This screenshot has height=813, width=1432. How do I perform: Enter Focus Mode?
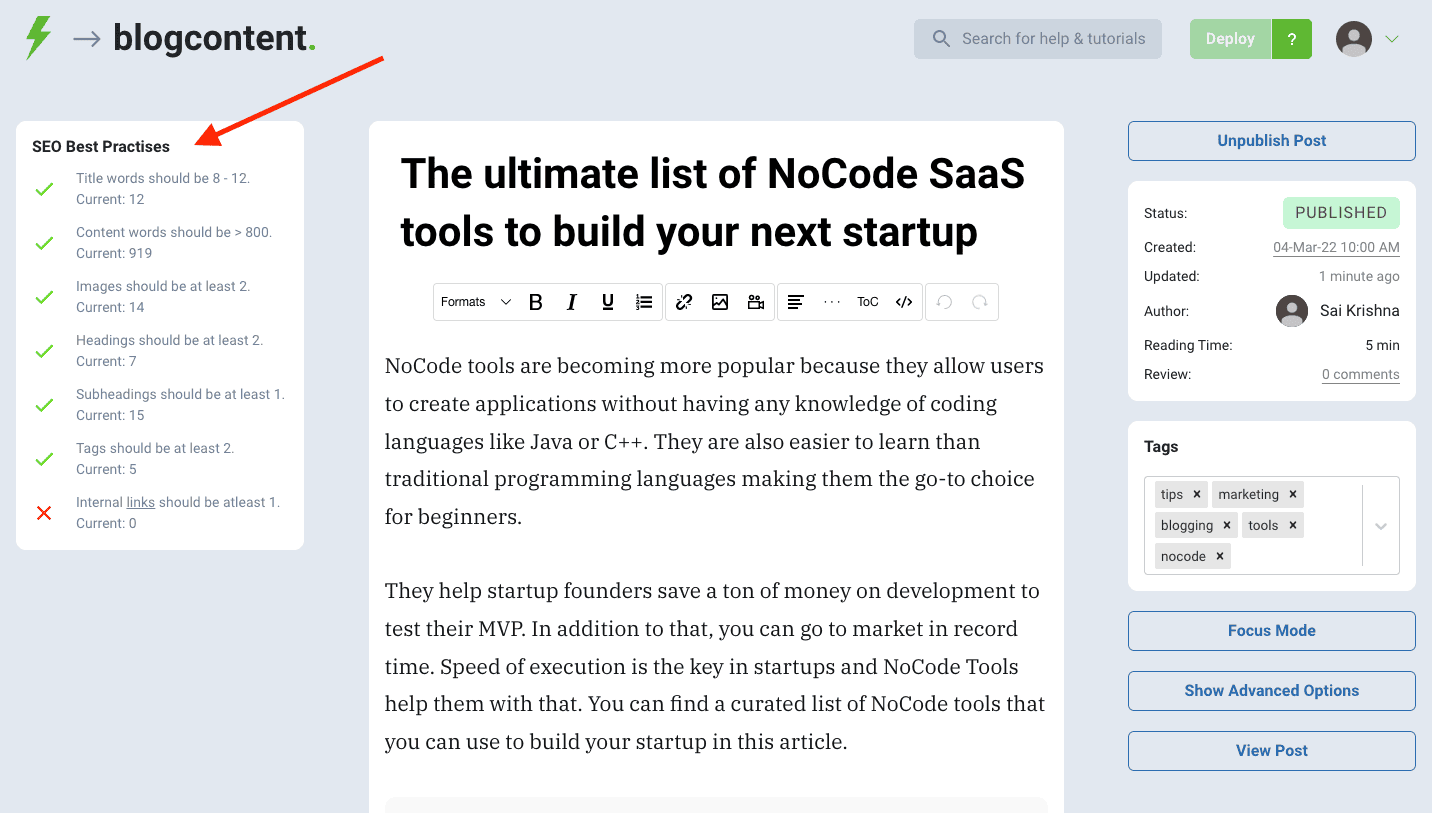point(1271,631)
